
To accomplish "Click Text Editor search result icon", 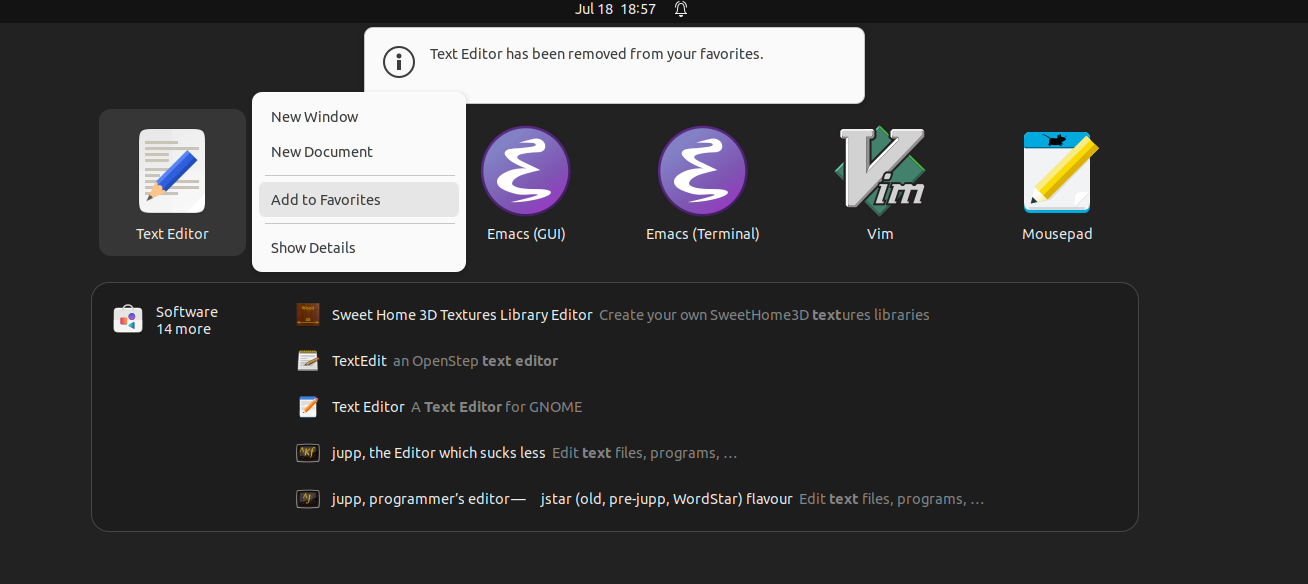I will (x=308, y=407).
